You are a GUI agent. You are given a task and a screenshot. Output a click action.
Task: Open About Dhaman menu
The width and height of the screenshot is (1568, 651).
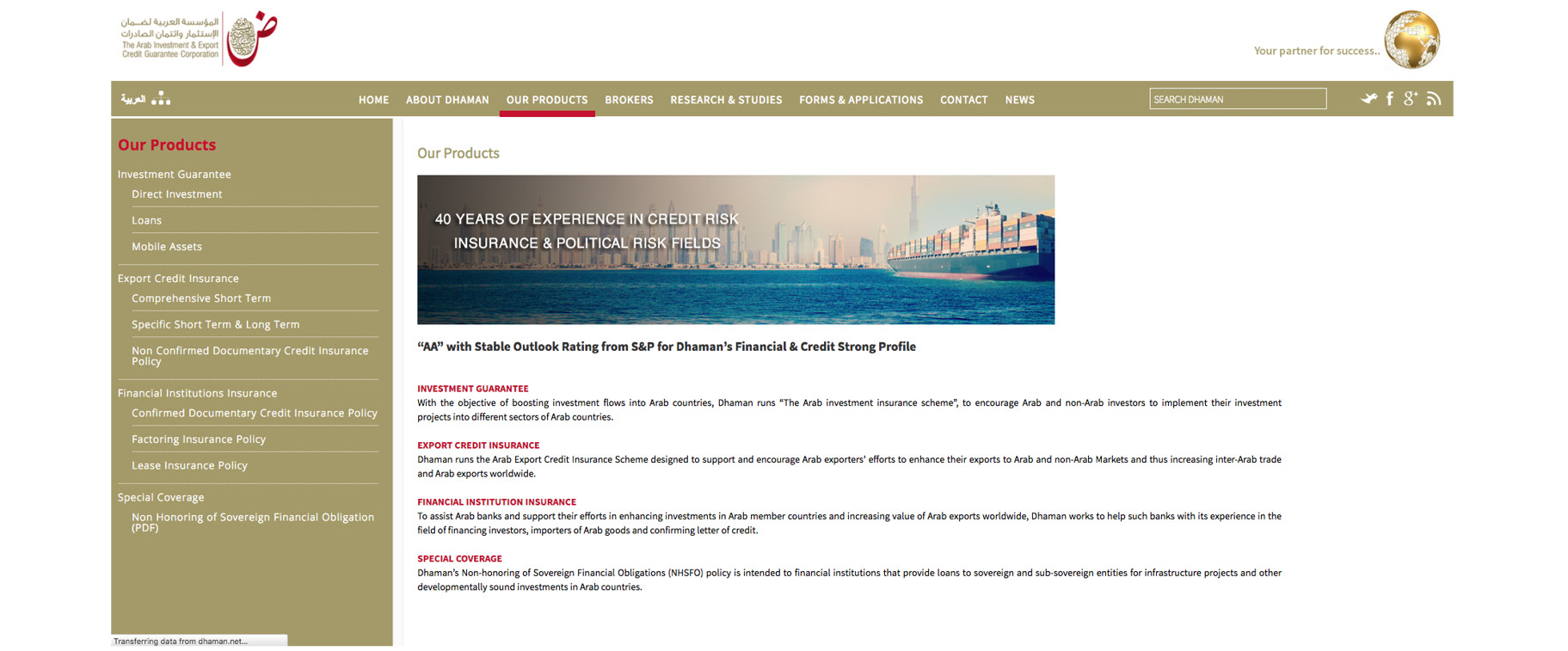pos(447,100)
